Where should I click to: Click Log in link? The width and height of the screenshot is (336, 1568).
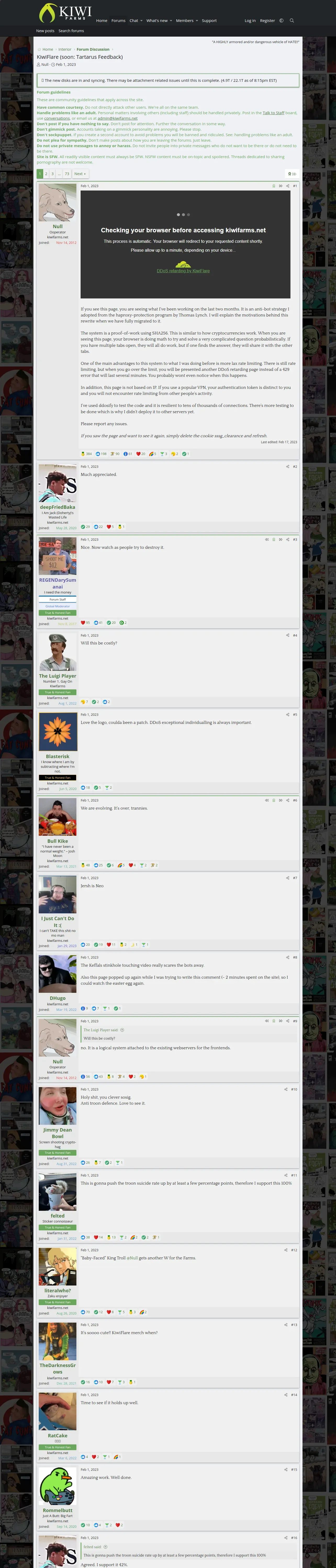click(250, 21)
